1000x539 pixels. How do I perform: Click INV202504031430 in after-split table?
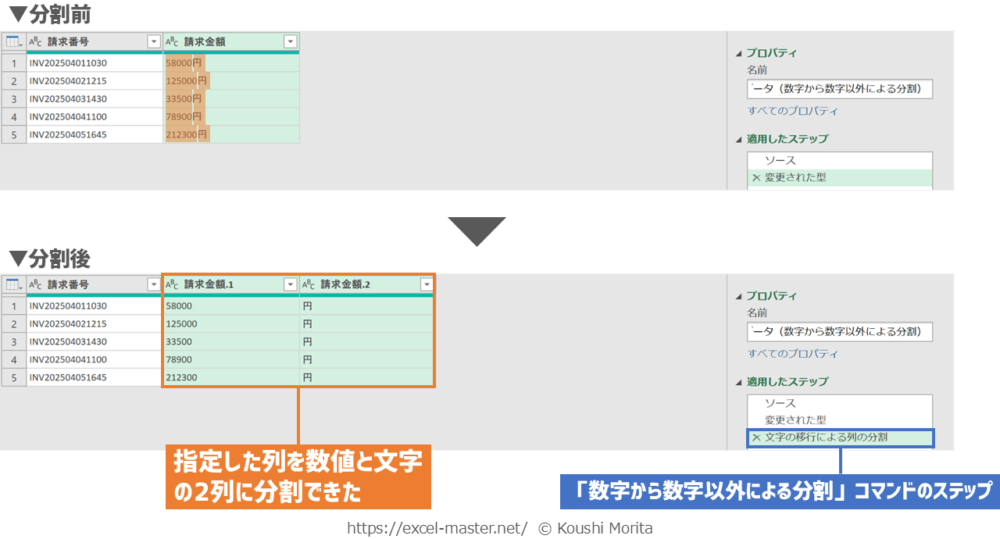94,342
